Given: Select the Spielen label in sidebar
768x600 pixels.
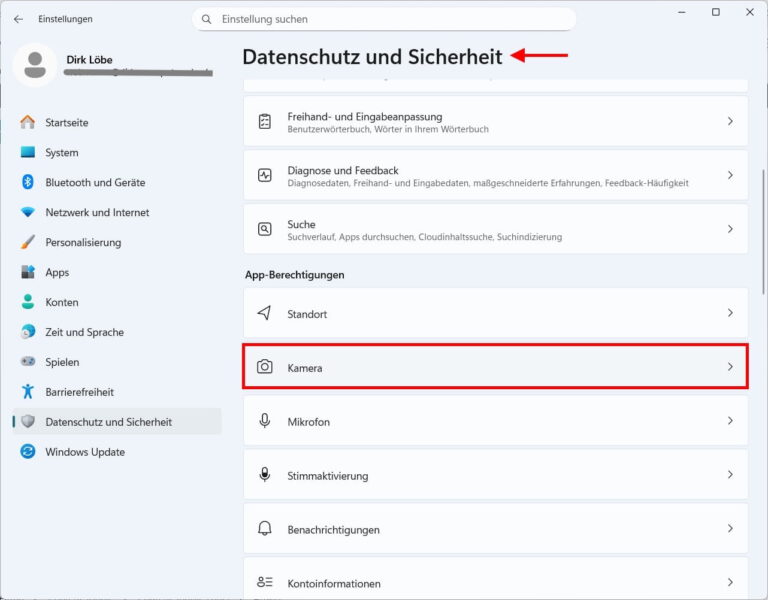Looking at the screenshot, I should tap(62, 362).
